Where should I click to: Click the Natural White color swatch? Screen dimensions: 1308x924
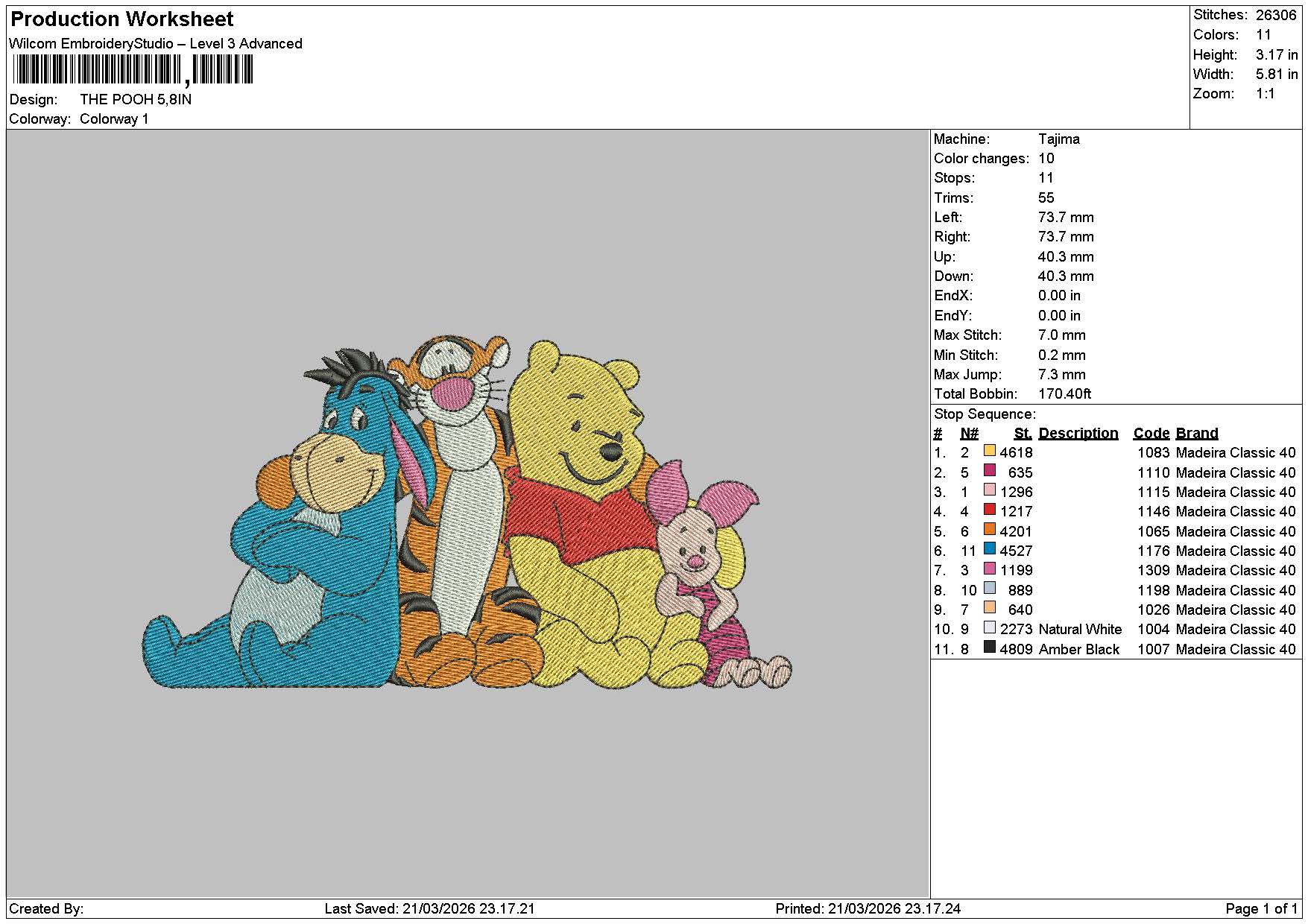tap(990, 627)
